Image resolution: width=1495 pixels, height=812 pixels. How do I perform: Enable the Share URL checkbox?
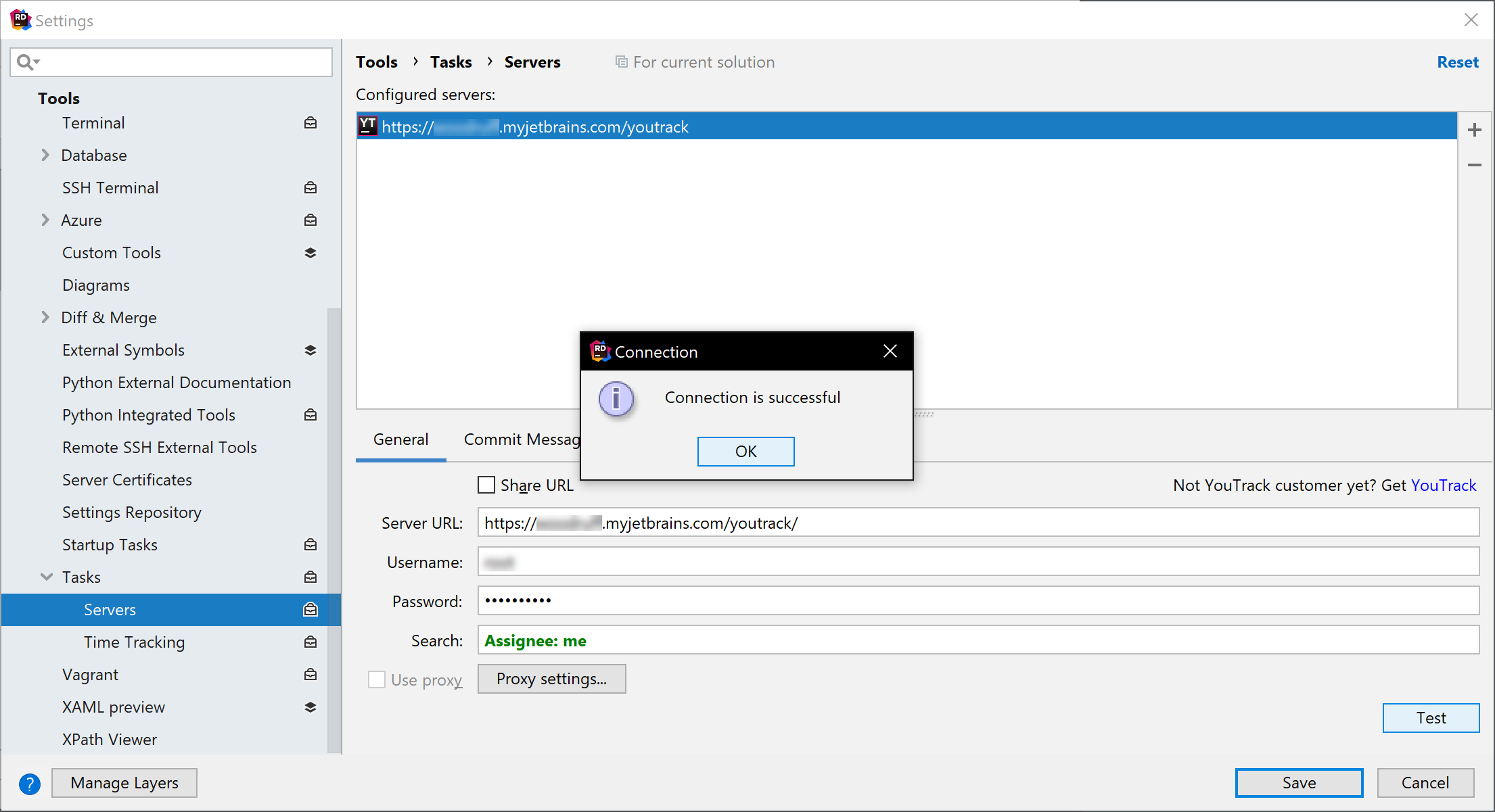point(486,485)
